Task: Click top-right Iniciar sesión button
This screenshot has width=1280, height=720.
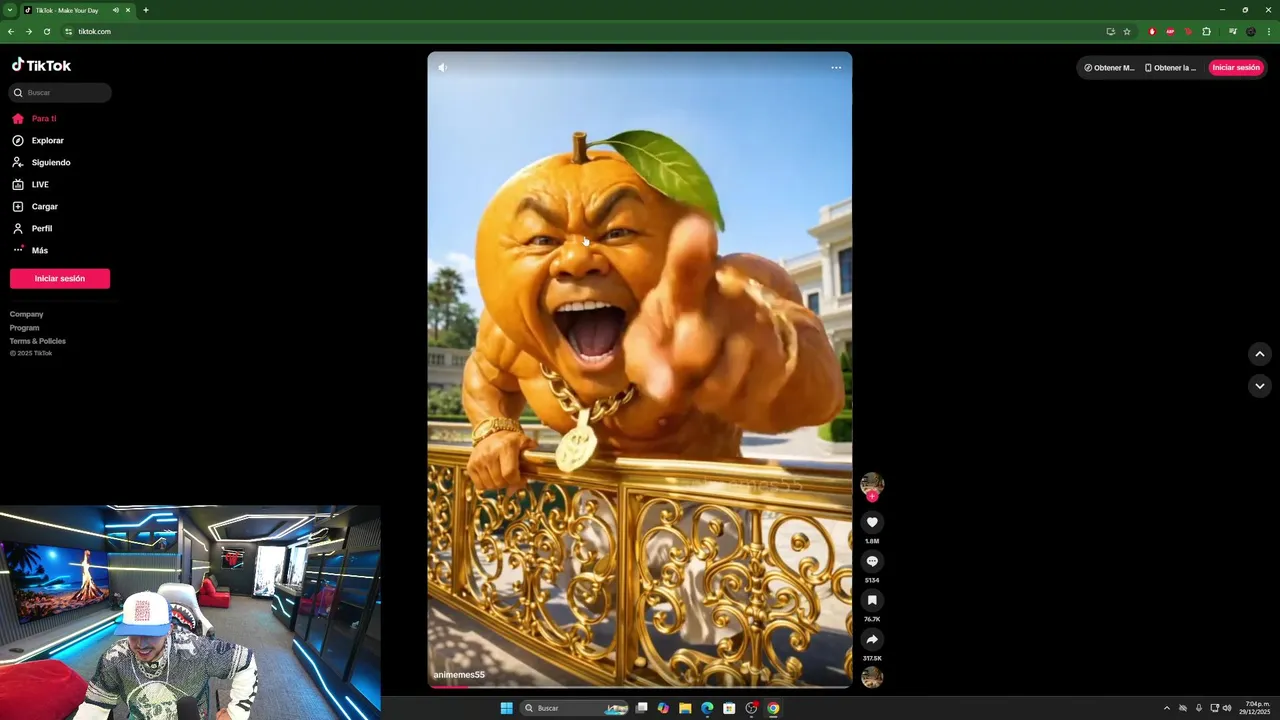Action: [1236, 68]
